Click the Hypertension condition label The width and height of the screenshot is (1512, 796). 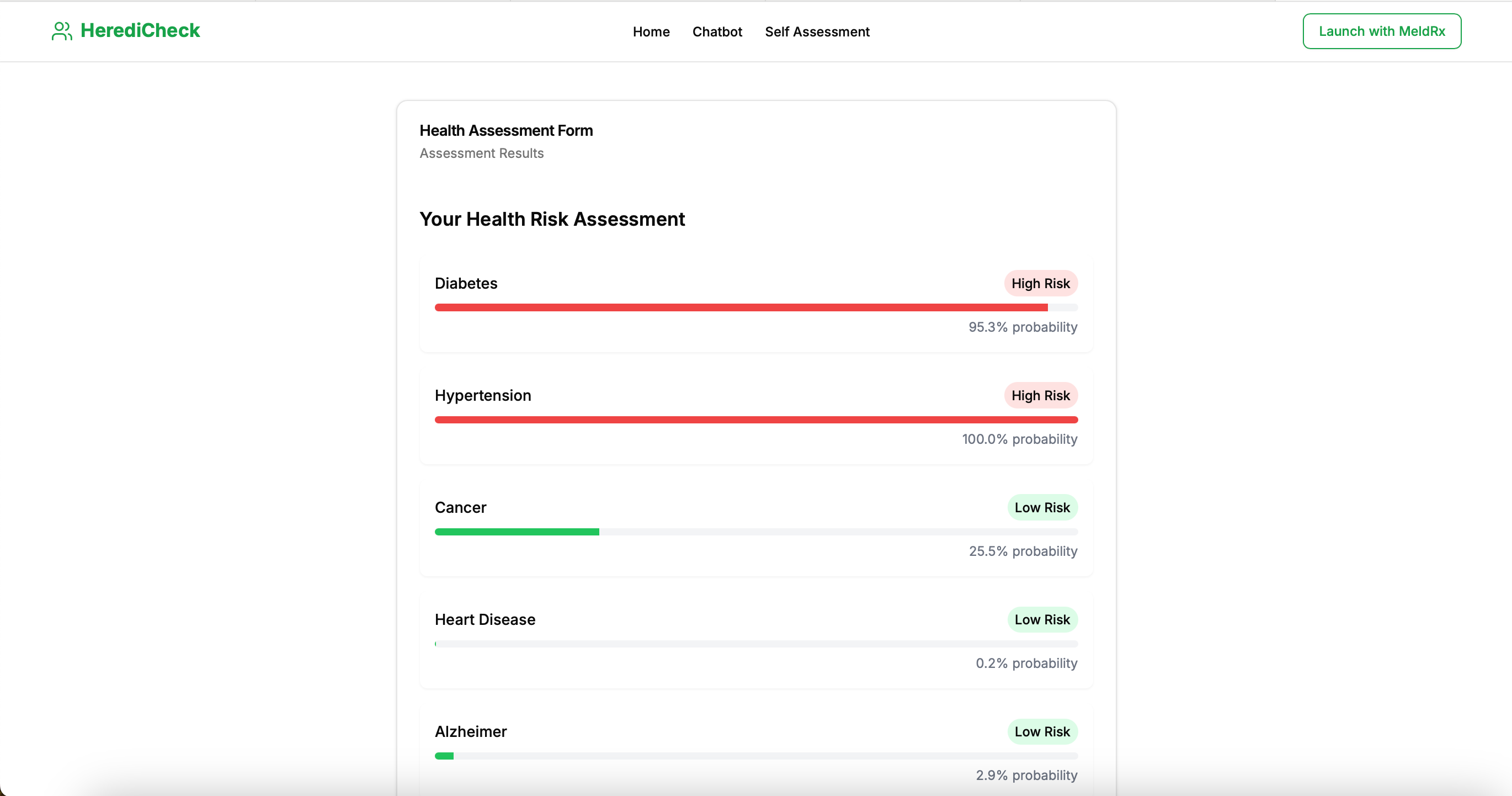point(482,396)
